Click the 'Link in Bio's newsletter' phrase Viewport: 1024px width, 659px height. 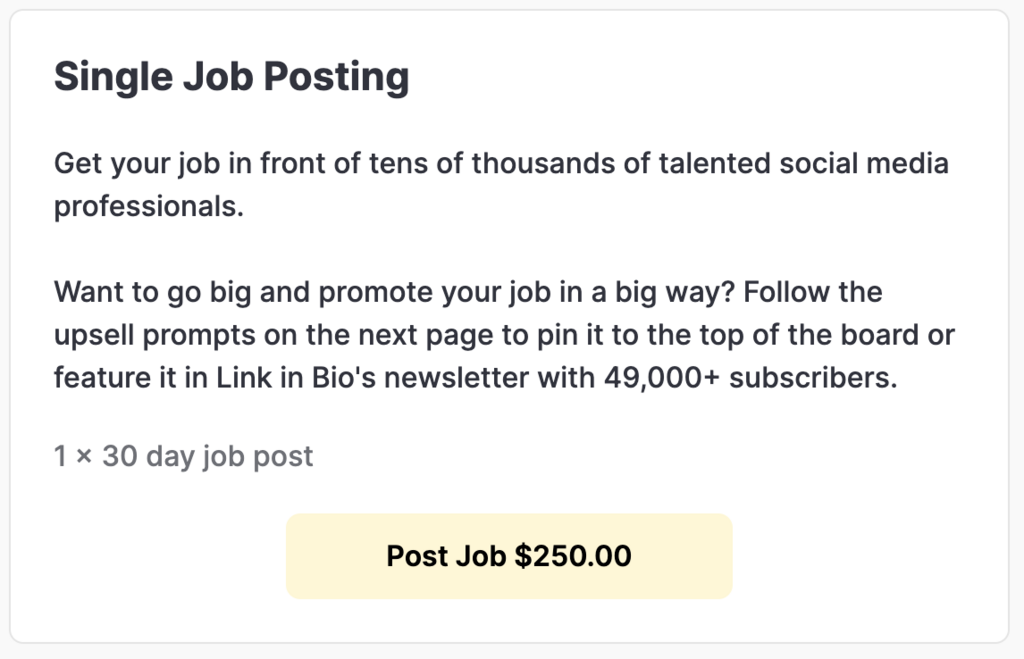tap(372, 378)
